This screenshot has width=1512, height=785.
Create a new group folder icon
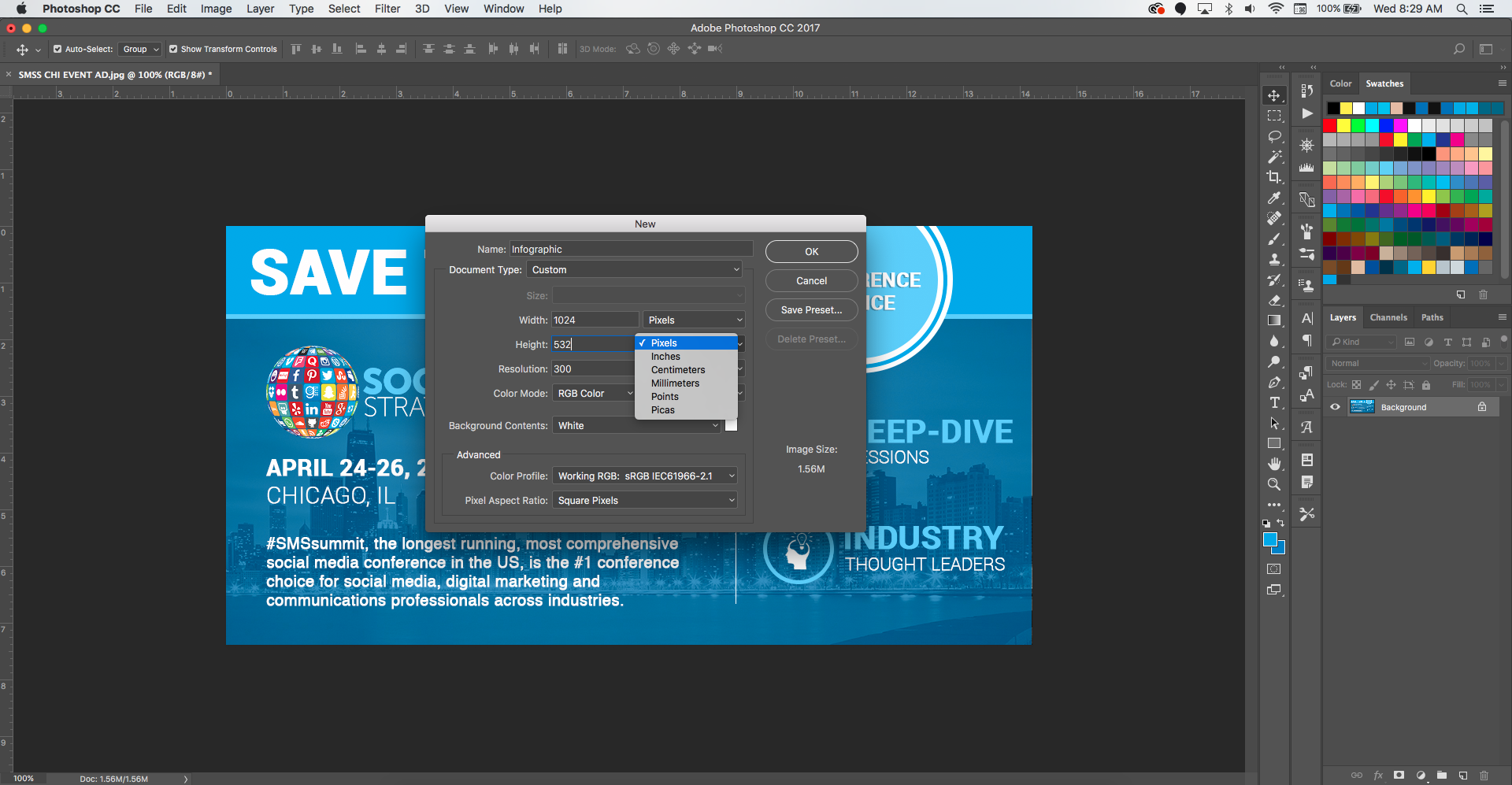[x=1441, y=776]
